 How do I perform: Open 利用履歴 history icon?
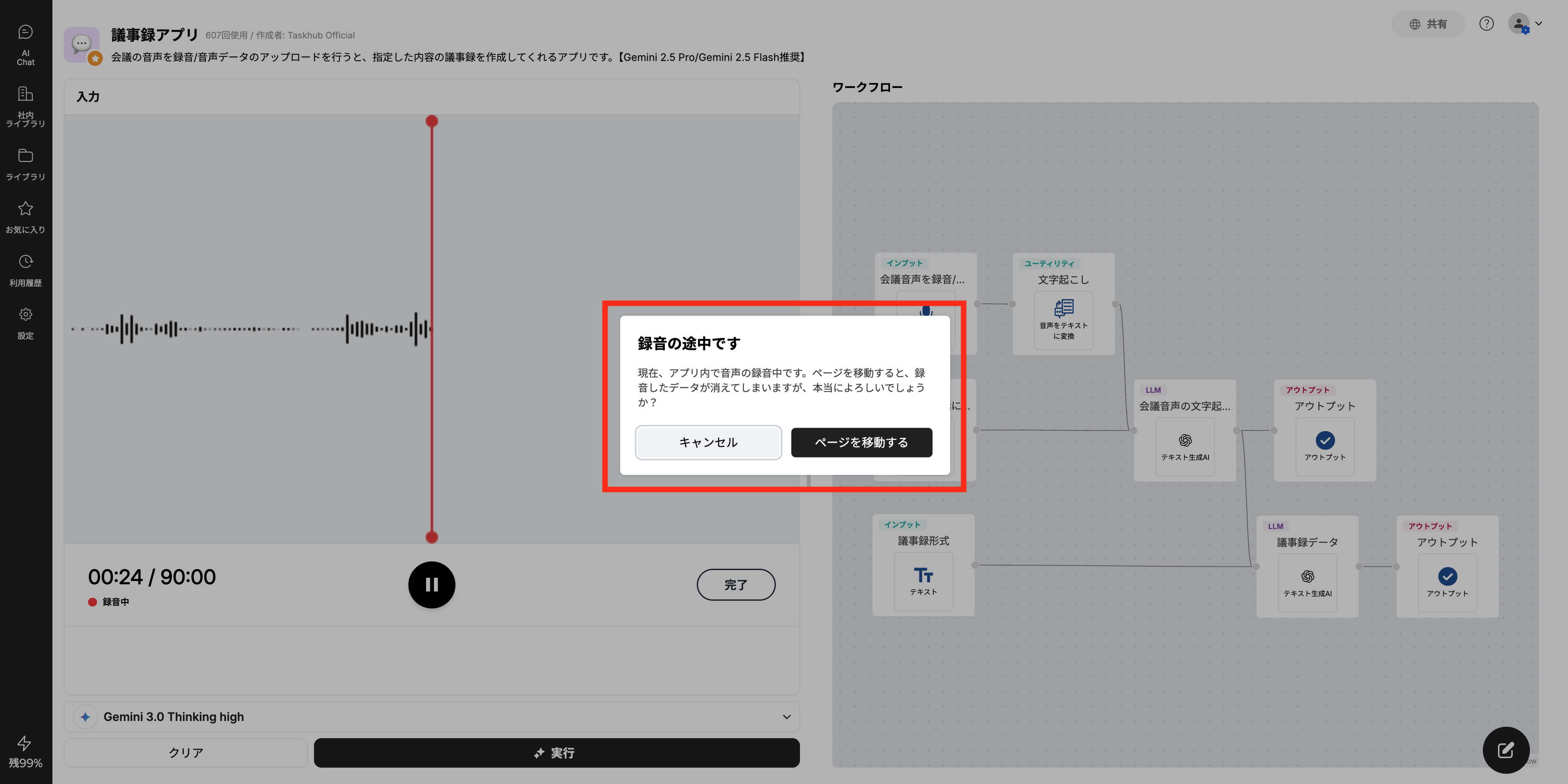coord(25,262)
